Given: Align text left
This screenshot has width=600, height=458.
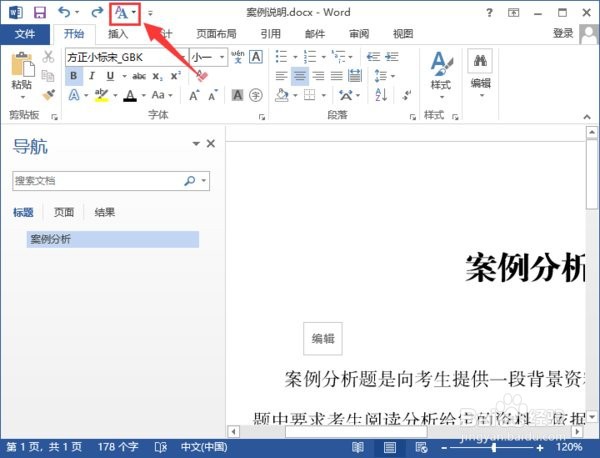Looking at the screenshot, I should (282, 76).
